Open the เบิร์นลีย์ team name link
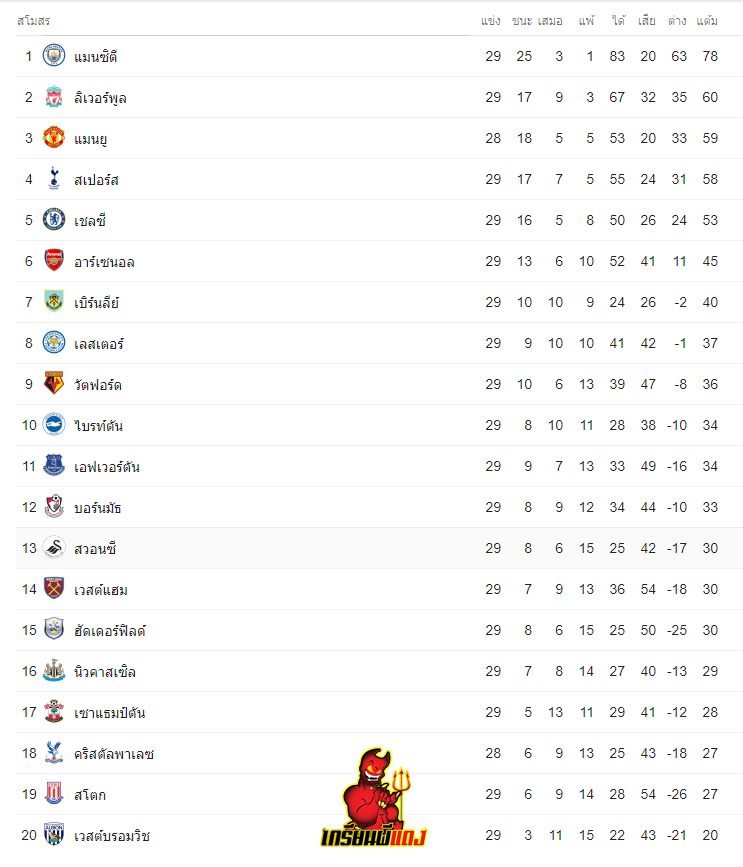This screenshot has height=867, width=743. coord(96,302)
